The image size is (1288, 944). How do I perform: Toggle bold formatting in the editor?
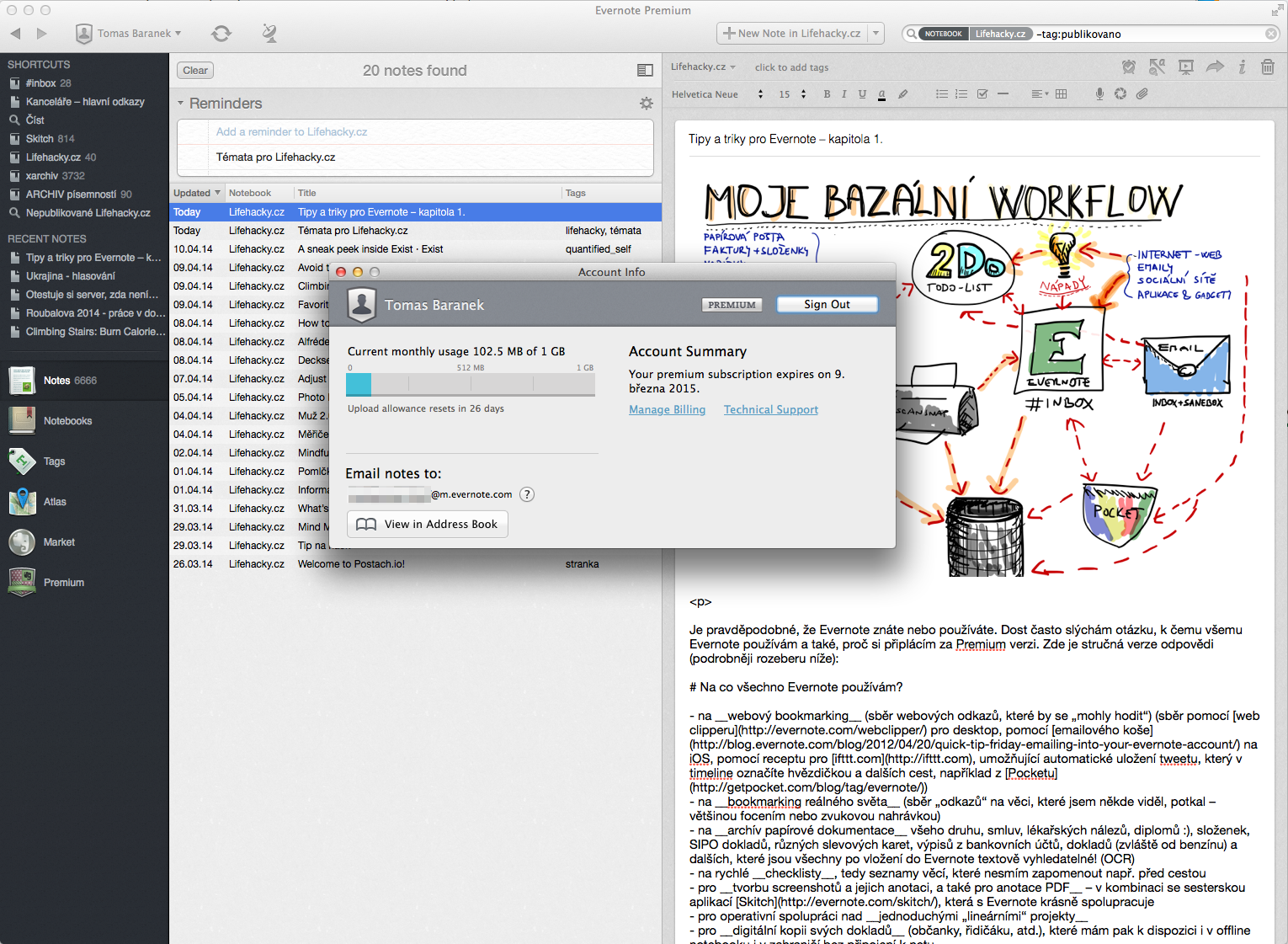pyautogui.click(x=826, y=93)
